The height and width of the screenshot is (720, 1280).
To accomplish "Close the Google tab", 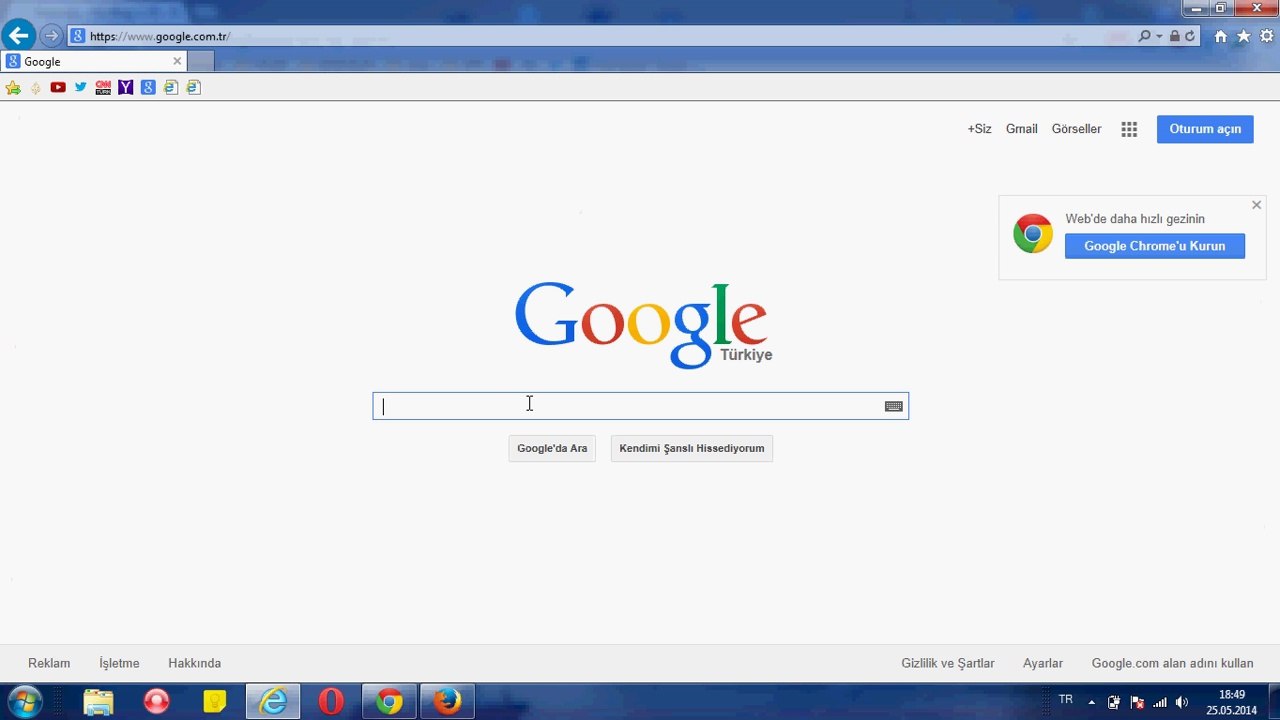I will click(177, 61).
